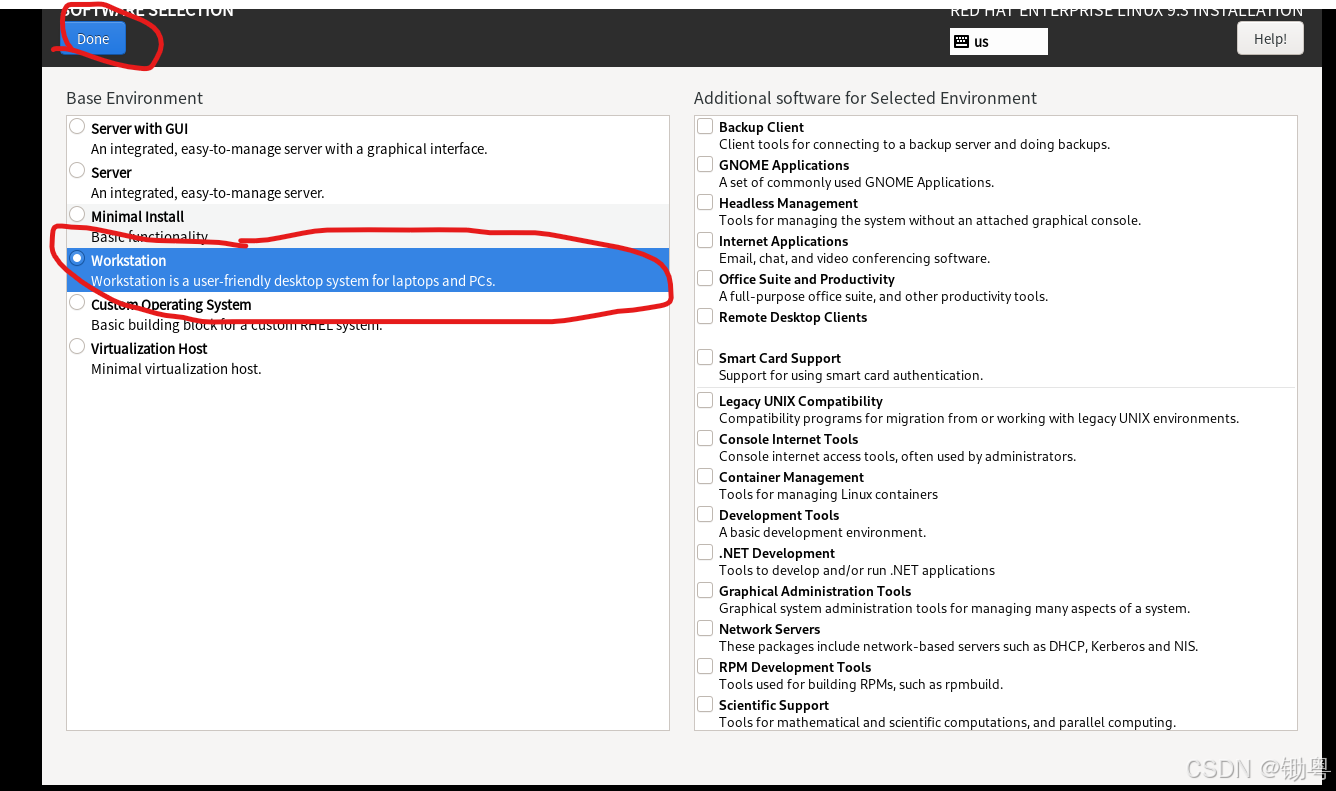The height and width of the screenshot is (791, 1336).
Task: Tick the Network Servers checkbox
Action: pos(705,628)
